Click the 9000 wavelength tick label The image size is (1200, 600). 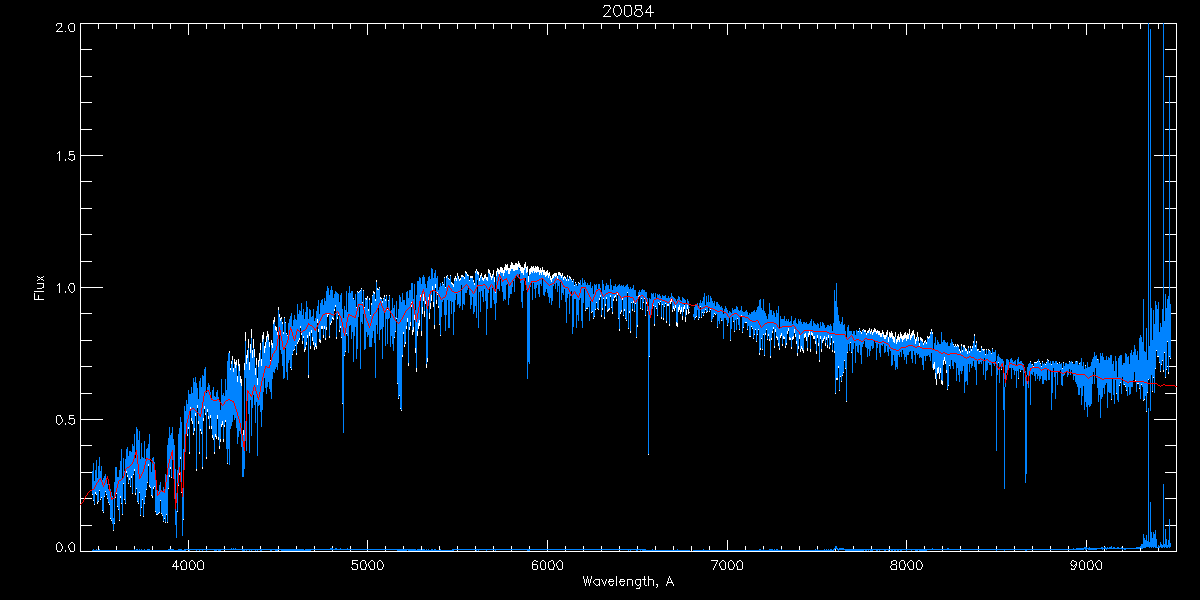point(1086,563)
